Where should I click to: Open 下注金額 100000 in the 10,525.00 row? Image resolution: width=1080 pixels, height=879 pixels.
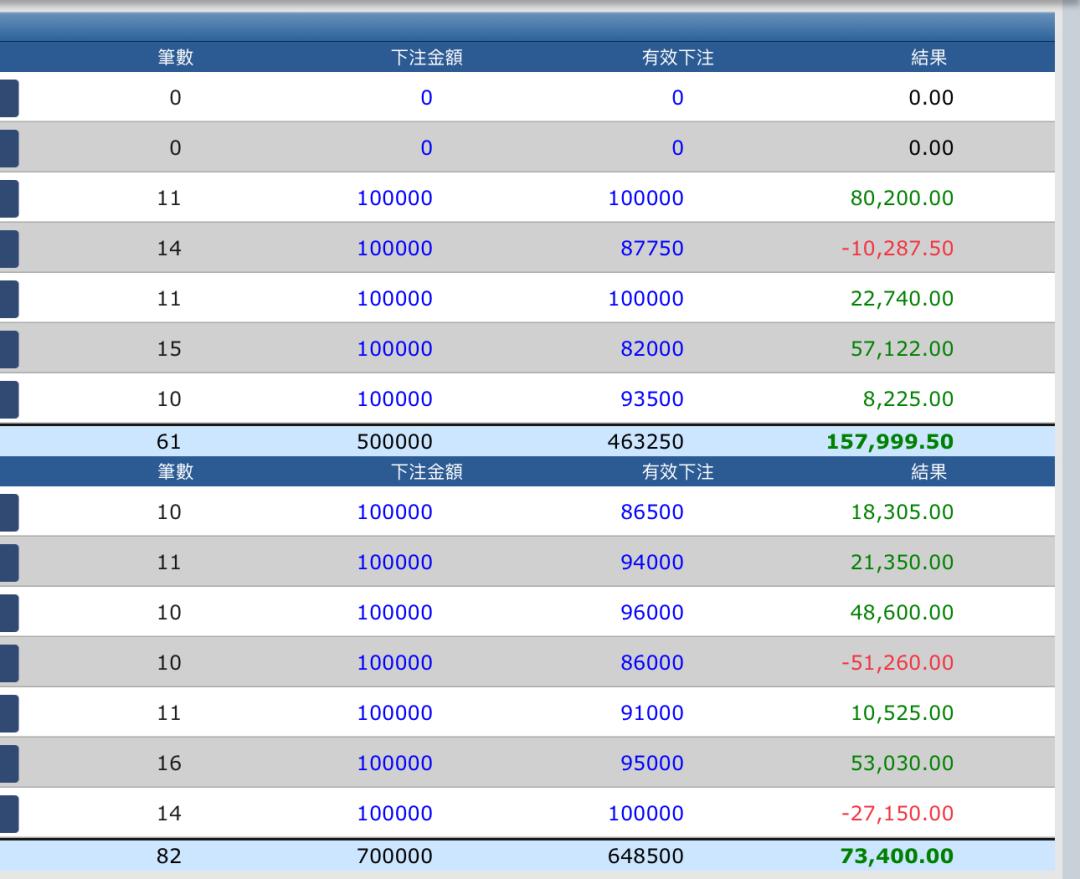[x=395, y=713]
